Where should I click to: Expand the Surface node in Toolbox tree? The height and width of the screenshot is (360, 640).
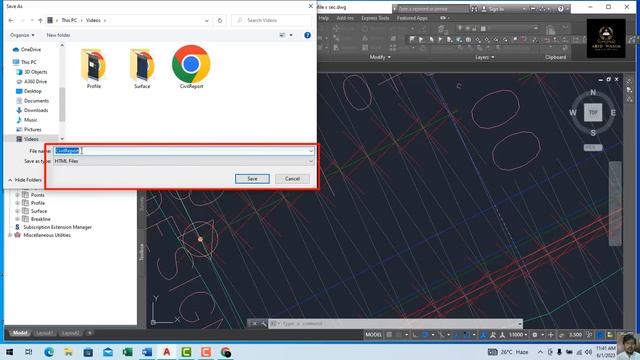click(18, 211)
